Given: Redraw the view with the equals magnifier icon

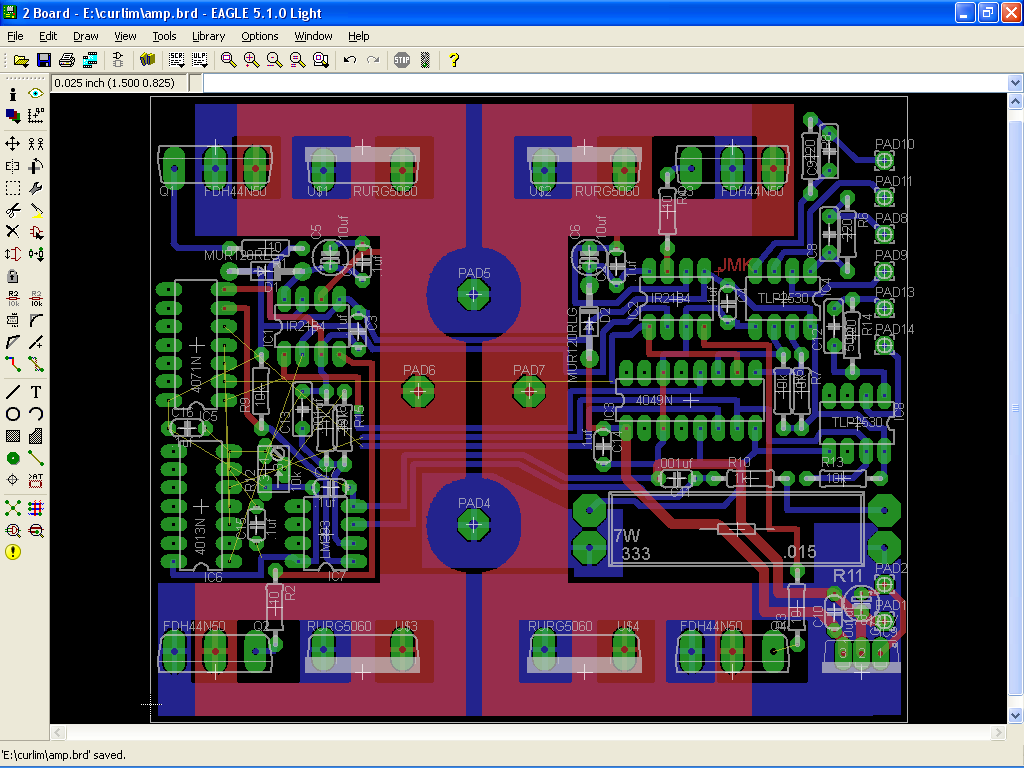Looking at the screenshot, I should [x=298, y=60].
